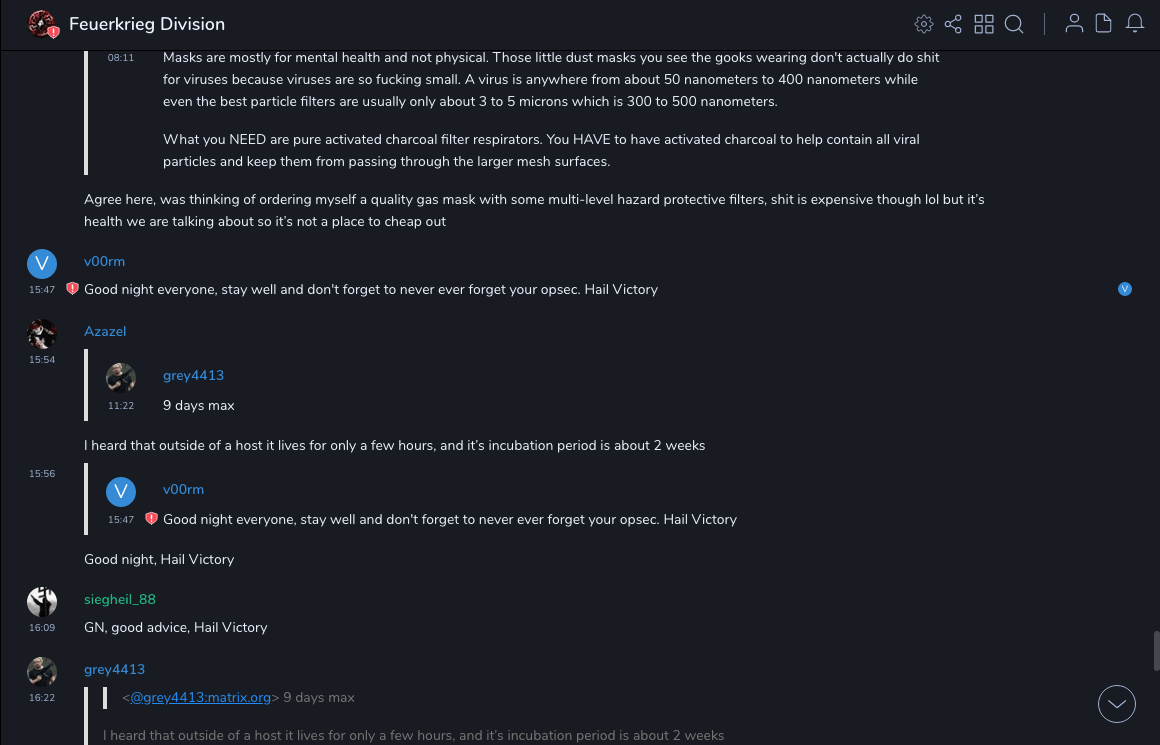
Task: Click the 16:09 message timestamp
Action: (42, 628)
